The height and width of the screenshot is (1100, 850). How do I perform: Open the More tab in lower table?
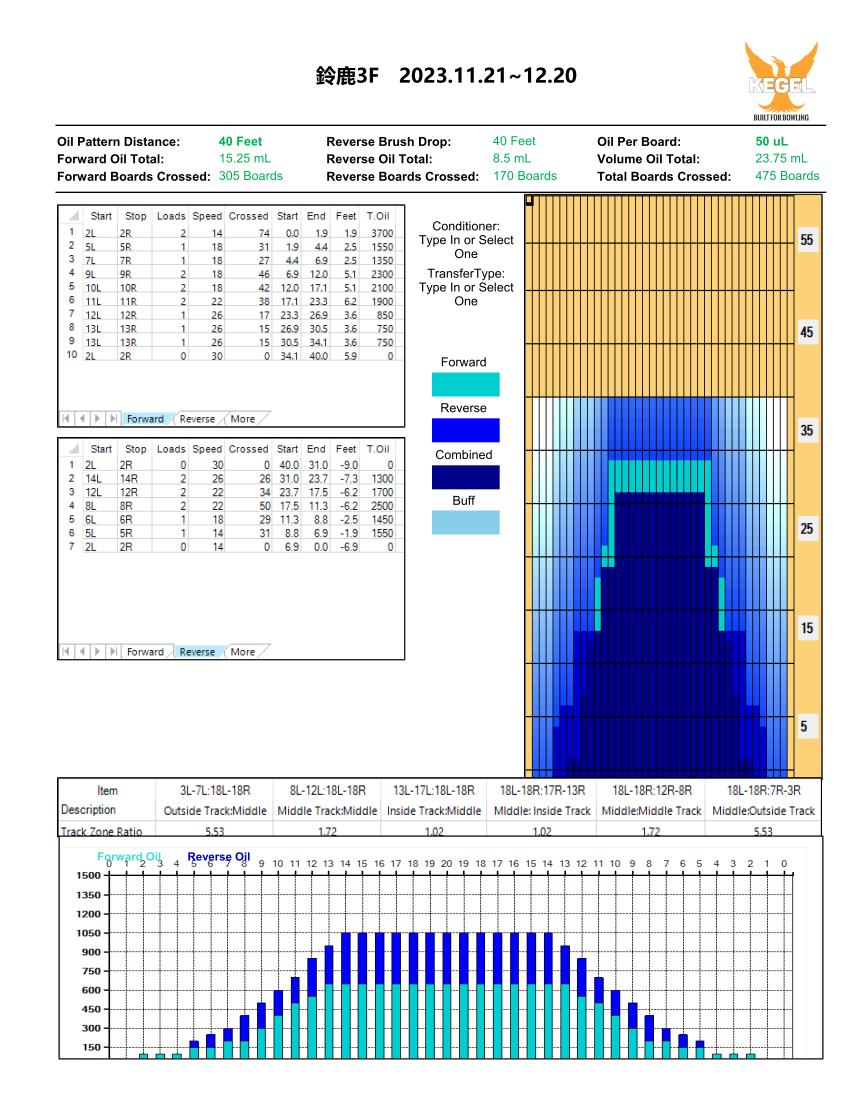243,652
